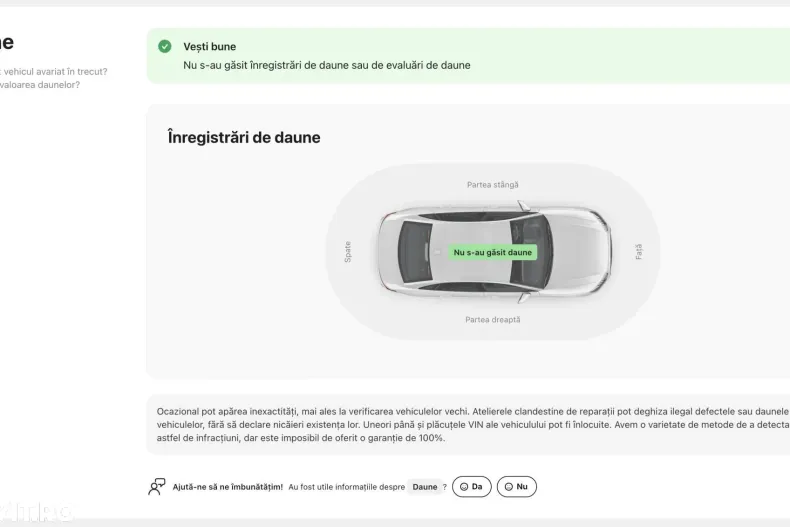Image resolution: width=790 pixels, height=527 pixels.
Task: Click the no damage records found banner message
Action: click(x=326, y=65)
